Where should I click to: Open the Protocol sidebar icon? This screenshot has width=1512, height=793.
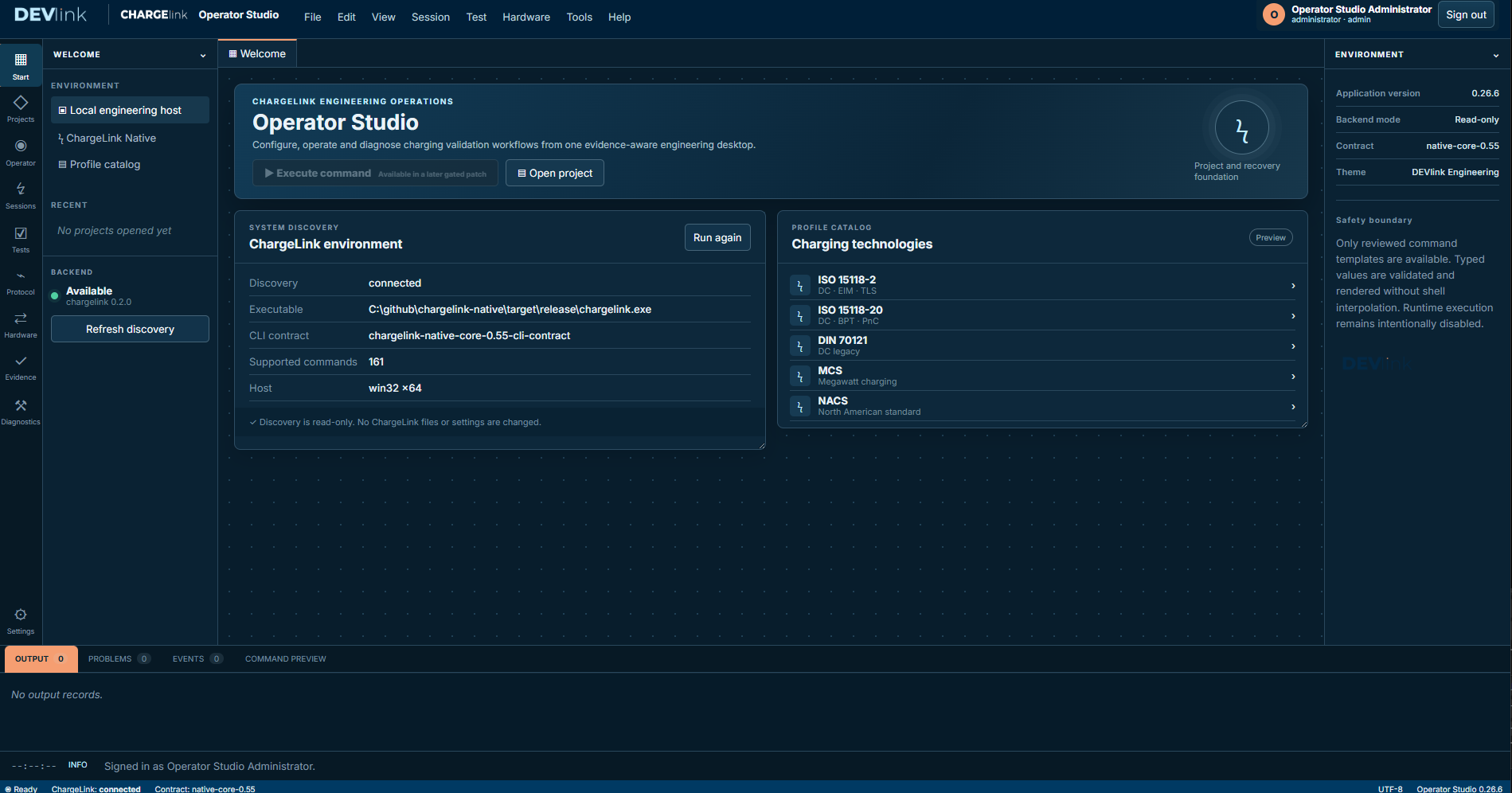click(21, 282)
